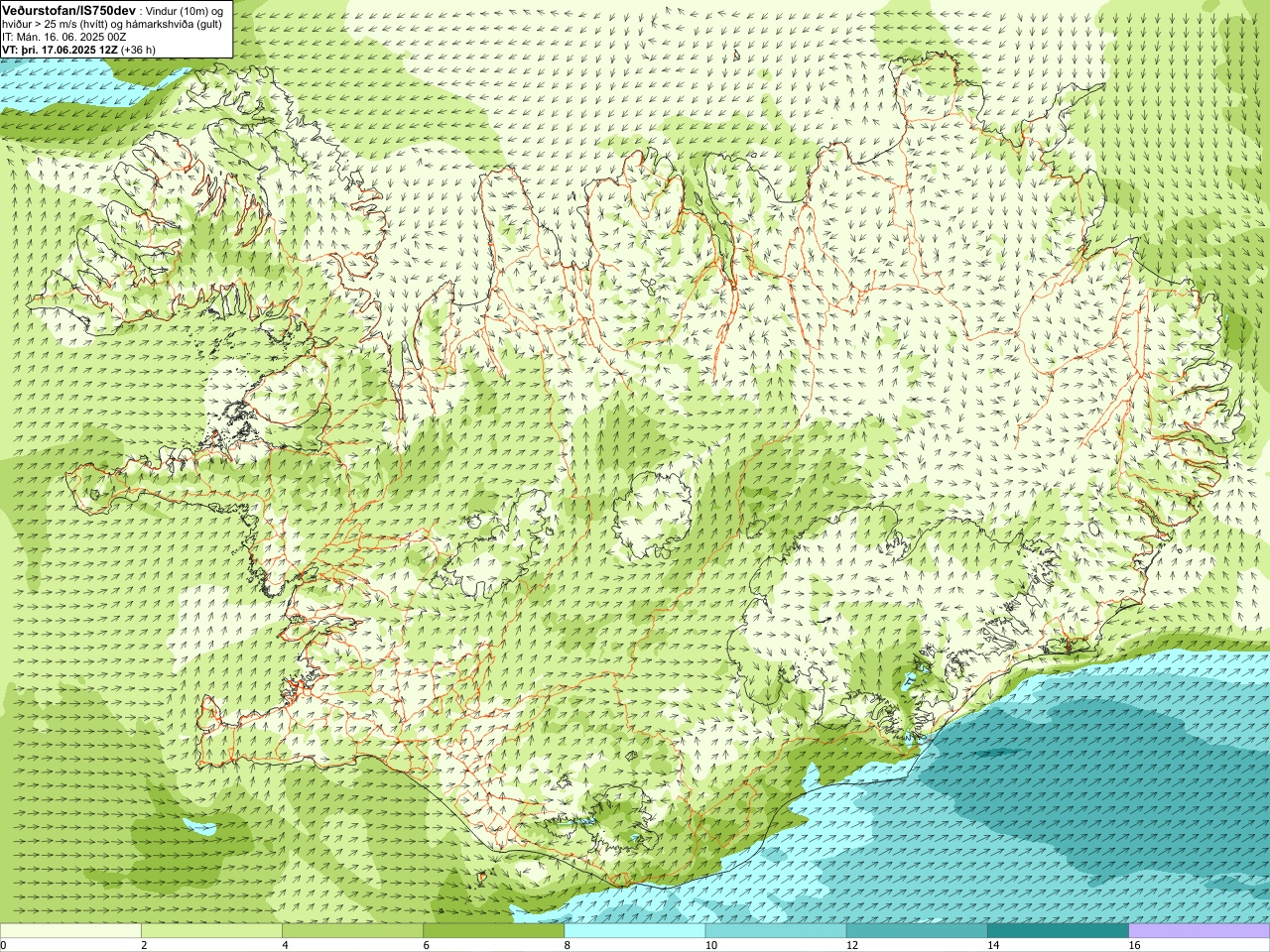This screenshot has width=1270, height=952.
Task: Click the legend scale label '10'
Action: (710, 945)
